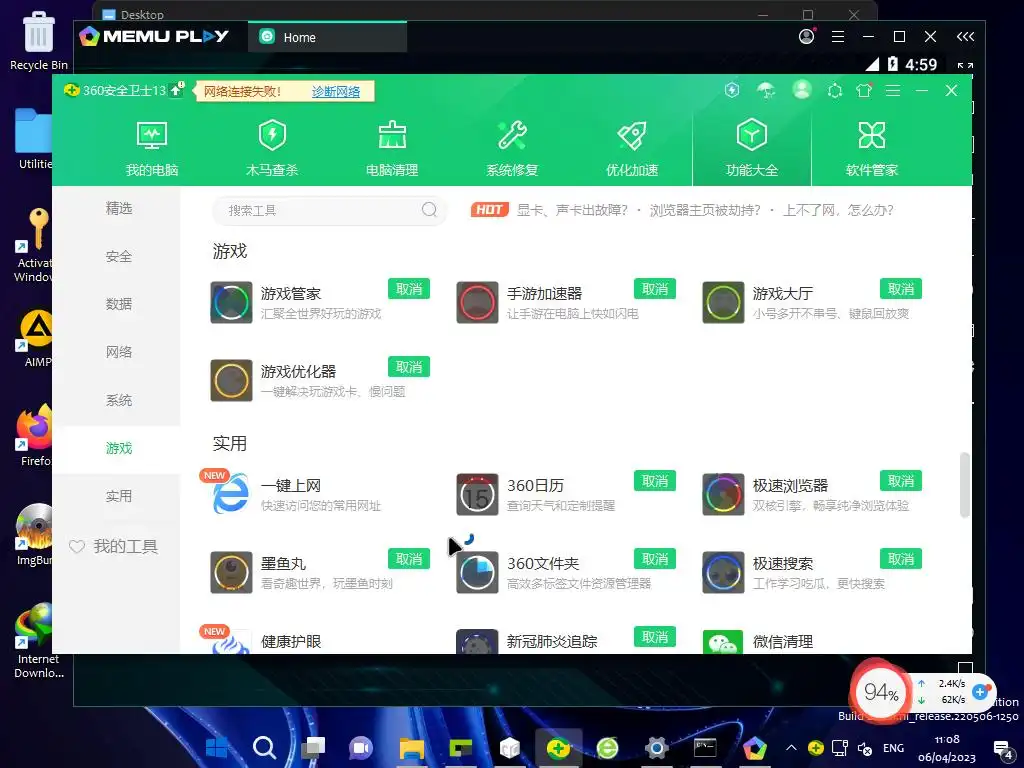Collapse MEmu sidebar with triple chevron
The width and height of the screenshot is (1024, 768).
click(x=965, y=37)
